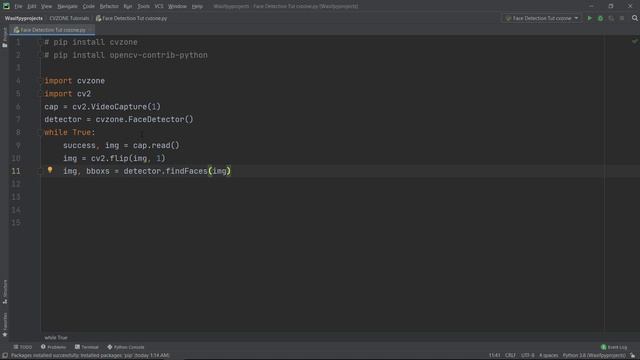Open the Favorites tool window sidebar tab
The width and height of the screenshot is (640, 360).
point(5,324)
